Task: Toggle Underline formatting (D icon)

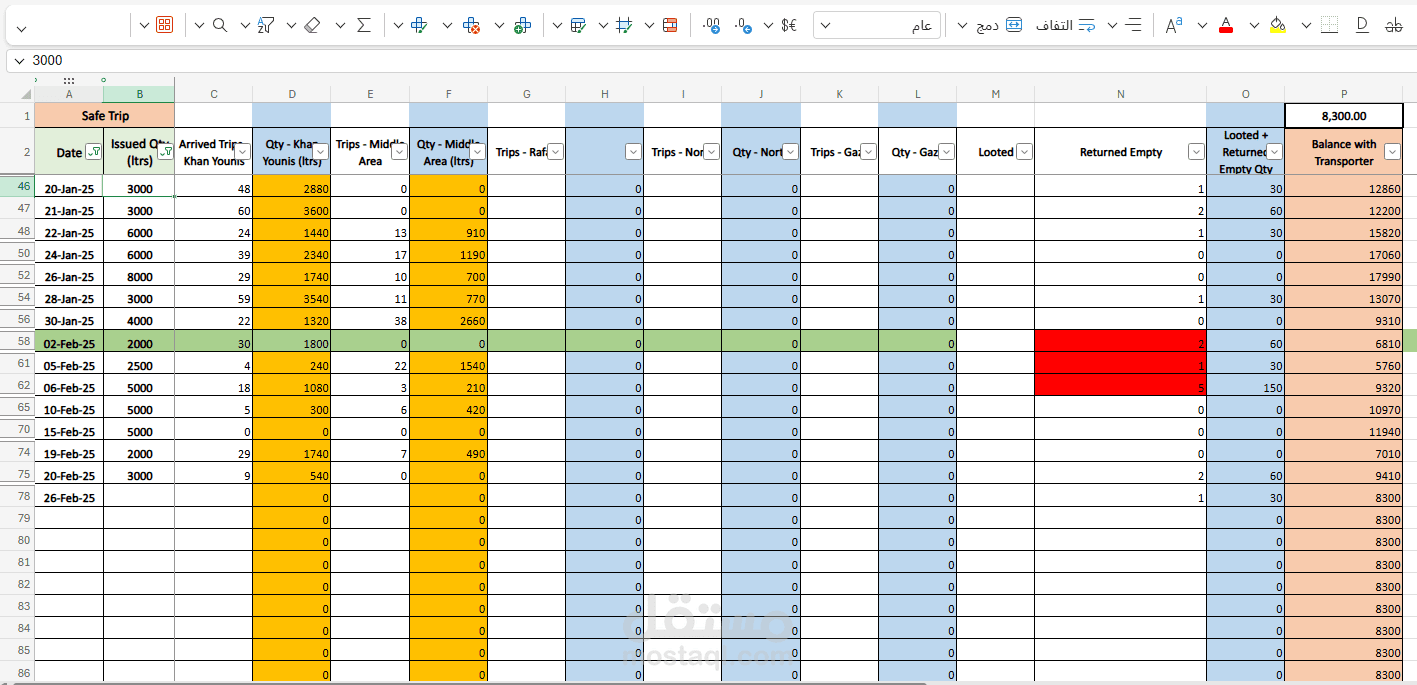Action: (1362, 25)
